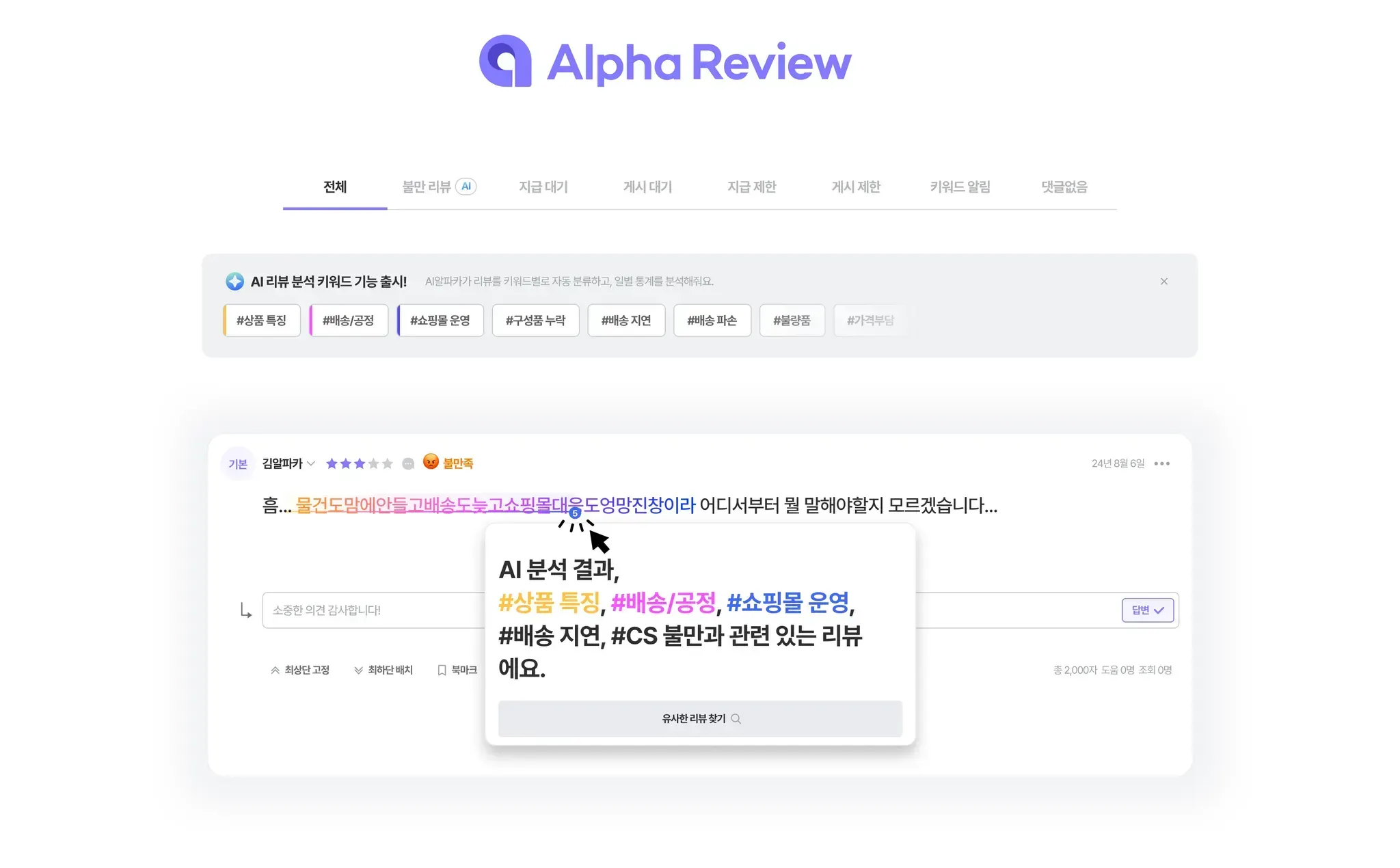This screenshot has height=868, width=1400.
Task: Toggle the #배송/공정 keyword filter
Action: click(349, 321)
